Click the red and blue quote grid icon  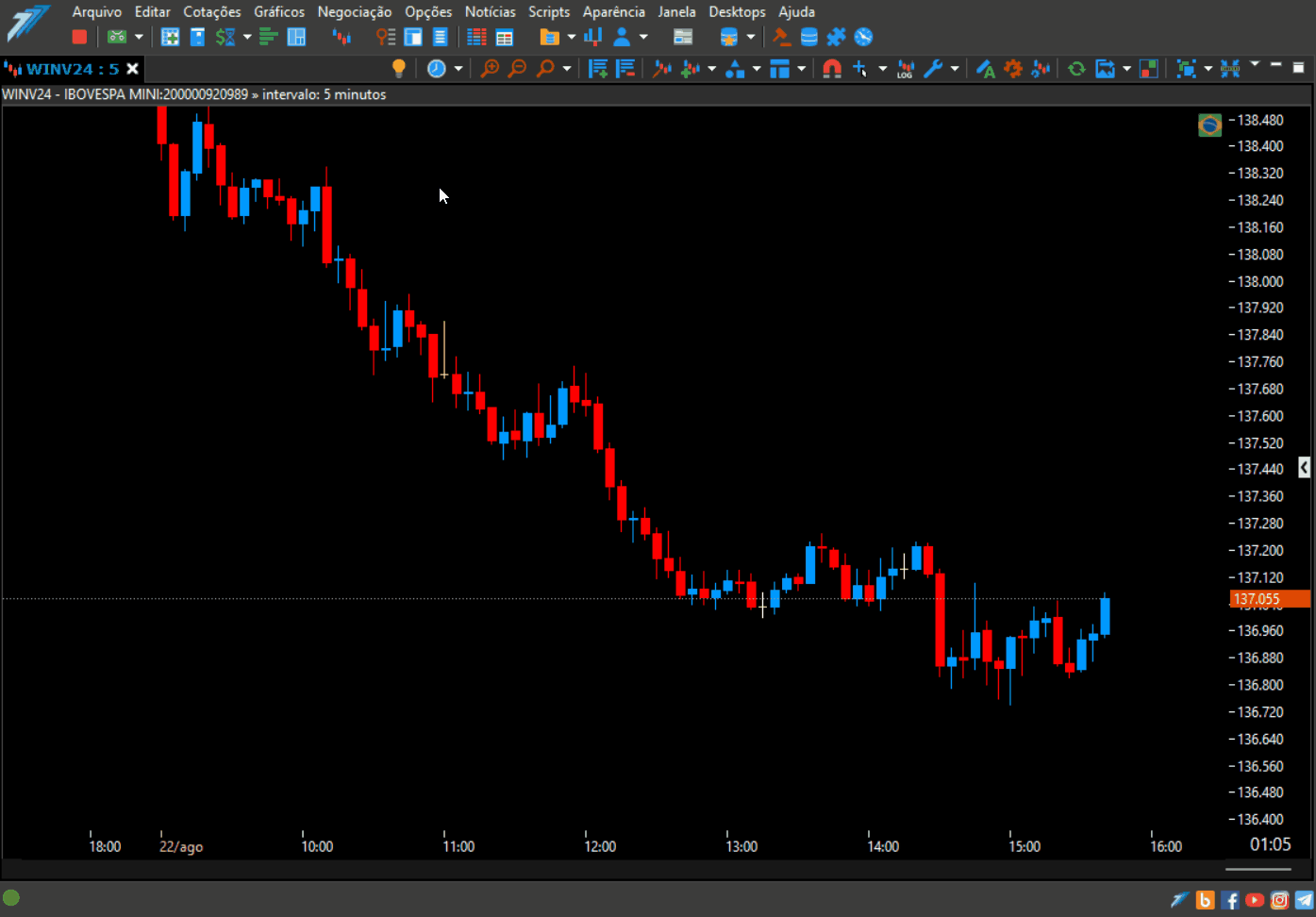click(x=477, y=37)
